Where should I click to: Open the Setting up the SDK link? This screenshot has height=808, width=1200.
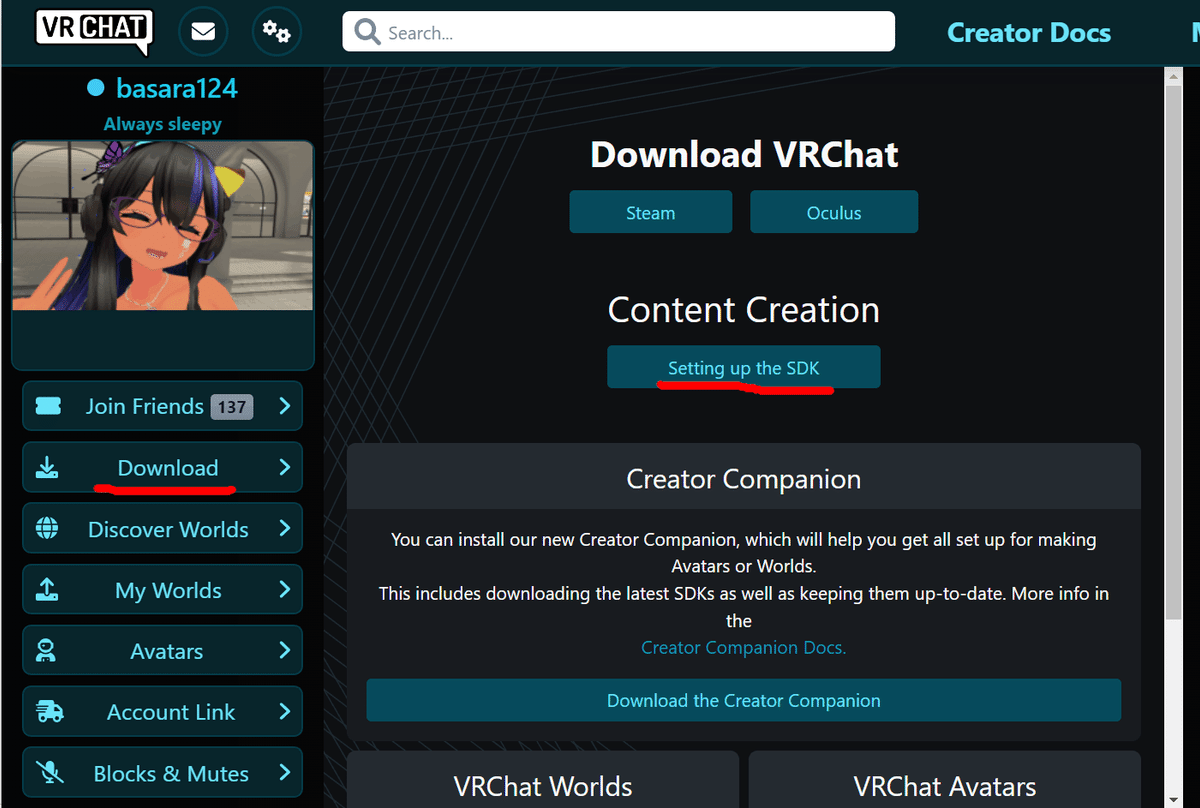[x=743, y=366]
